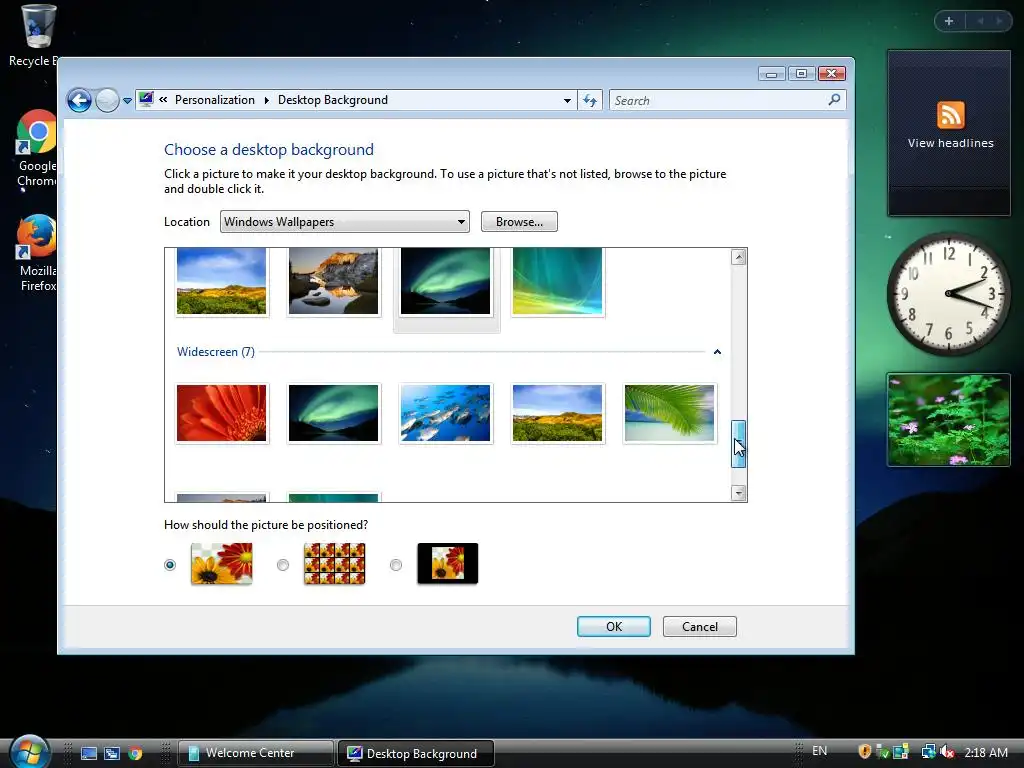The width and height of the screenshot is (1024, 768).
Task: Select the palm leaf widescreen wallpaper
Action: 669,413
